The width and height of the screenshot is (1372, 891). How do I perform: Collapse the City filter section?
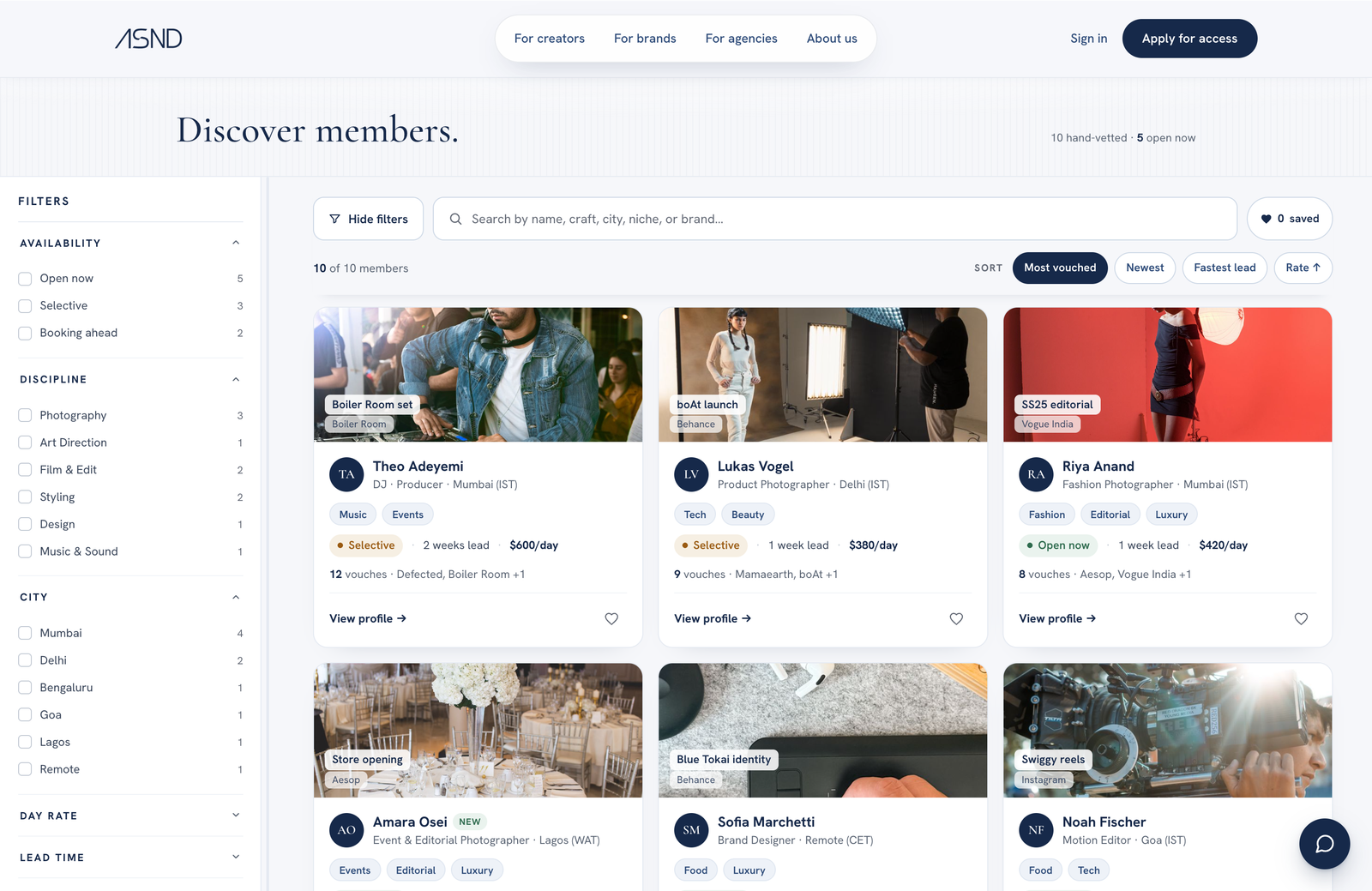click(130, 597)
